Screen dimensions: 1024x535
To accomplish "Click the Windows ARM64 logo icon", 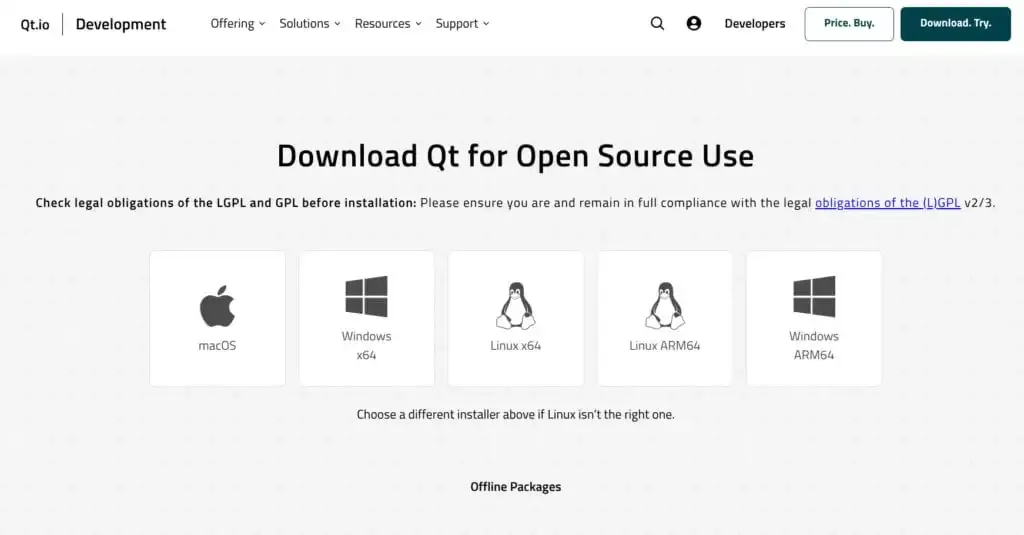I will pos(814,297).
